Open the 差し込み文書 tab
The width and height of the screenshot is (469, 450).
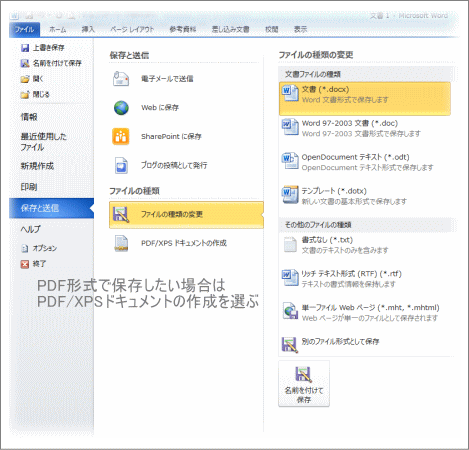[x=230, y=29]
